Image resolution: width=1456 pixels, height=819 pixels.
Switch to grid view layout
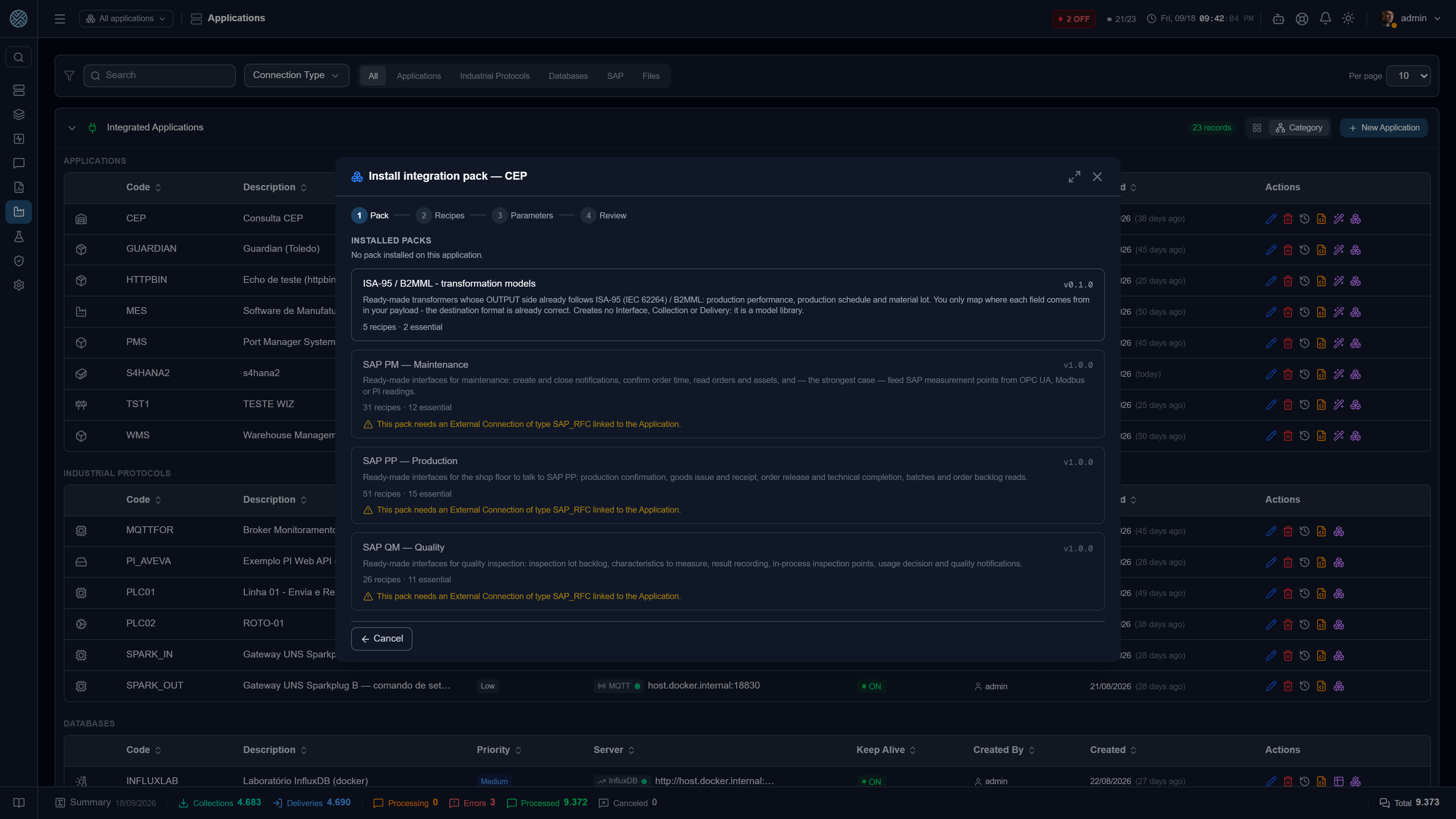tap(1257, 128)
